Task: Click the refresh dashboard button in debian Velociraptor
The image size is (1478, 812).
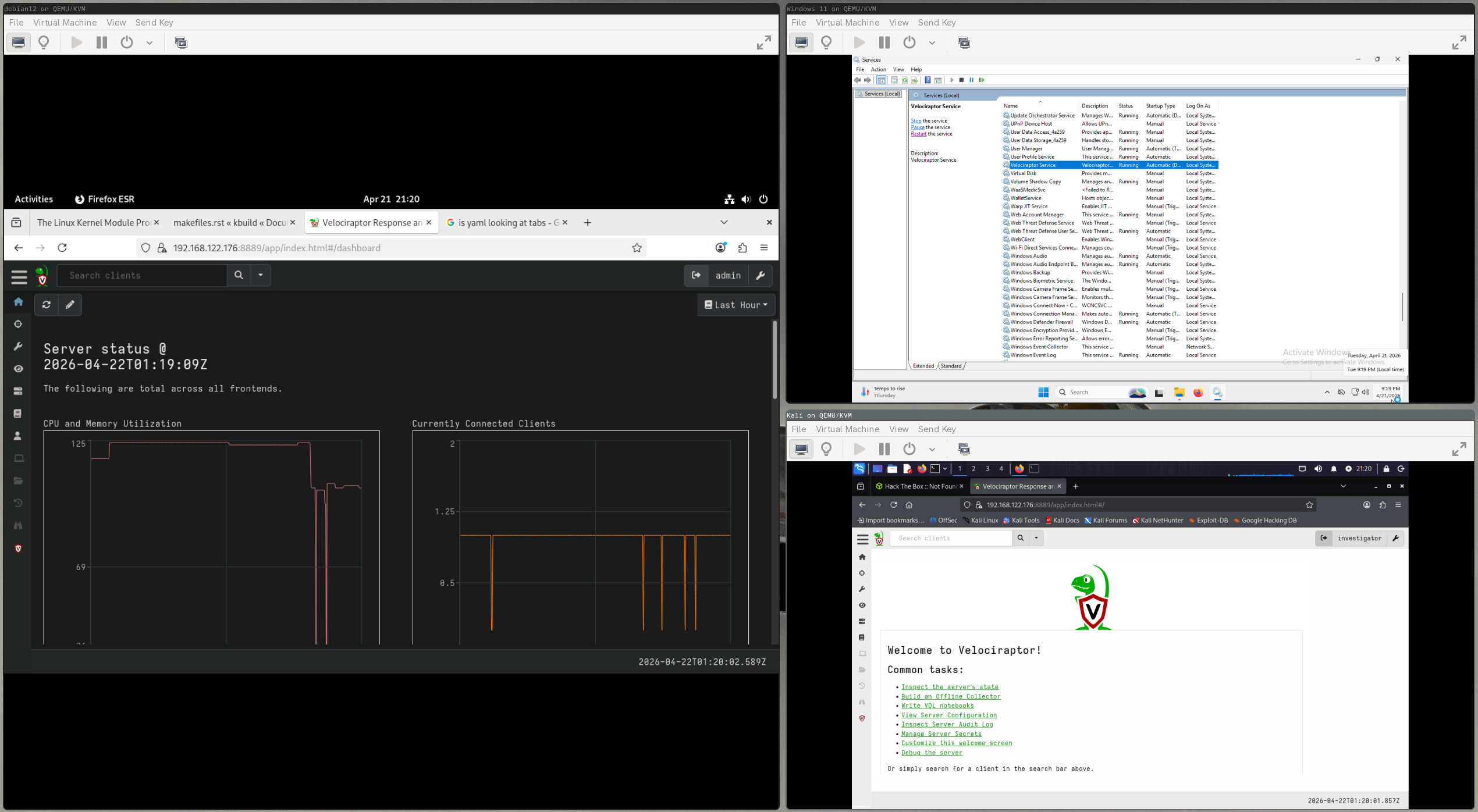Action: [47, 305]
